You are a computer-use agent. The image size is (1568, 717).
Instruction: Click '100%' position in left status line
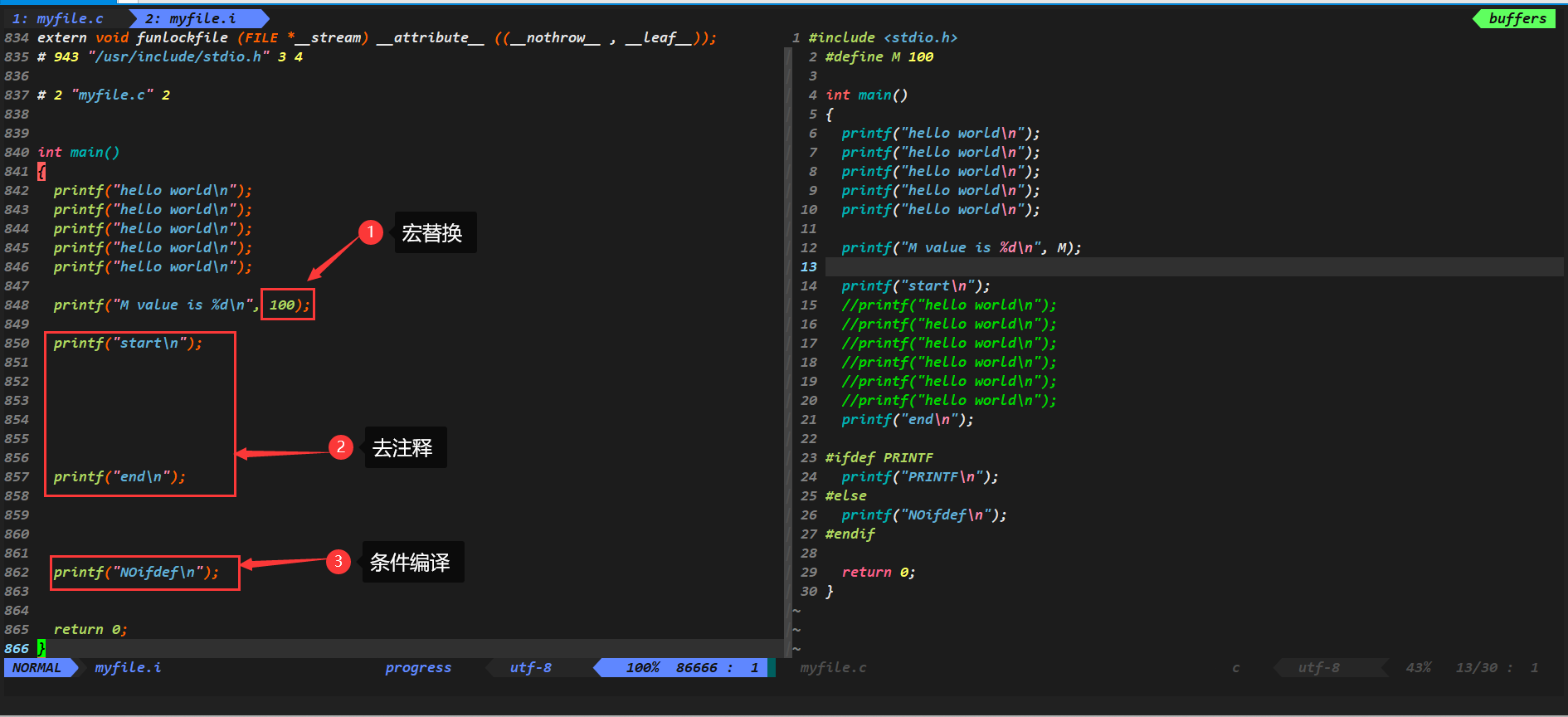coord(643,668)
